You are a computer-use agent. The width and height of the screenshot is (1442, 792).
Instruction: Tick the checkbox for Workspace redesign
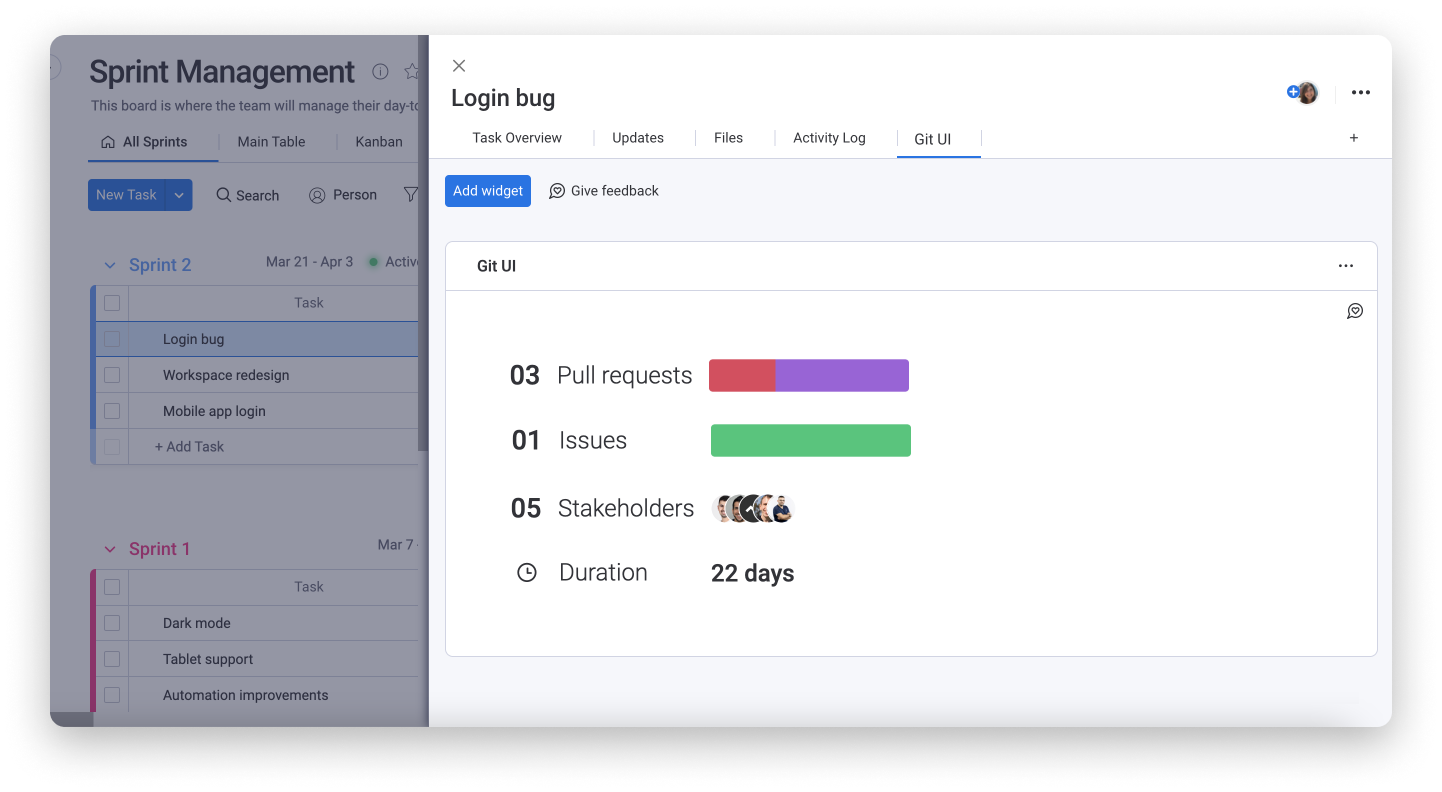click(x=111, y=375)
